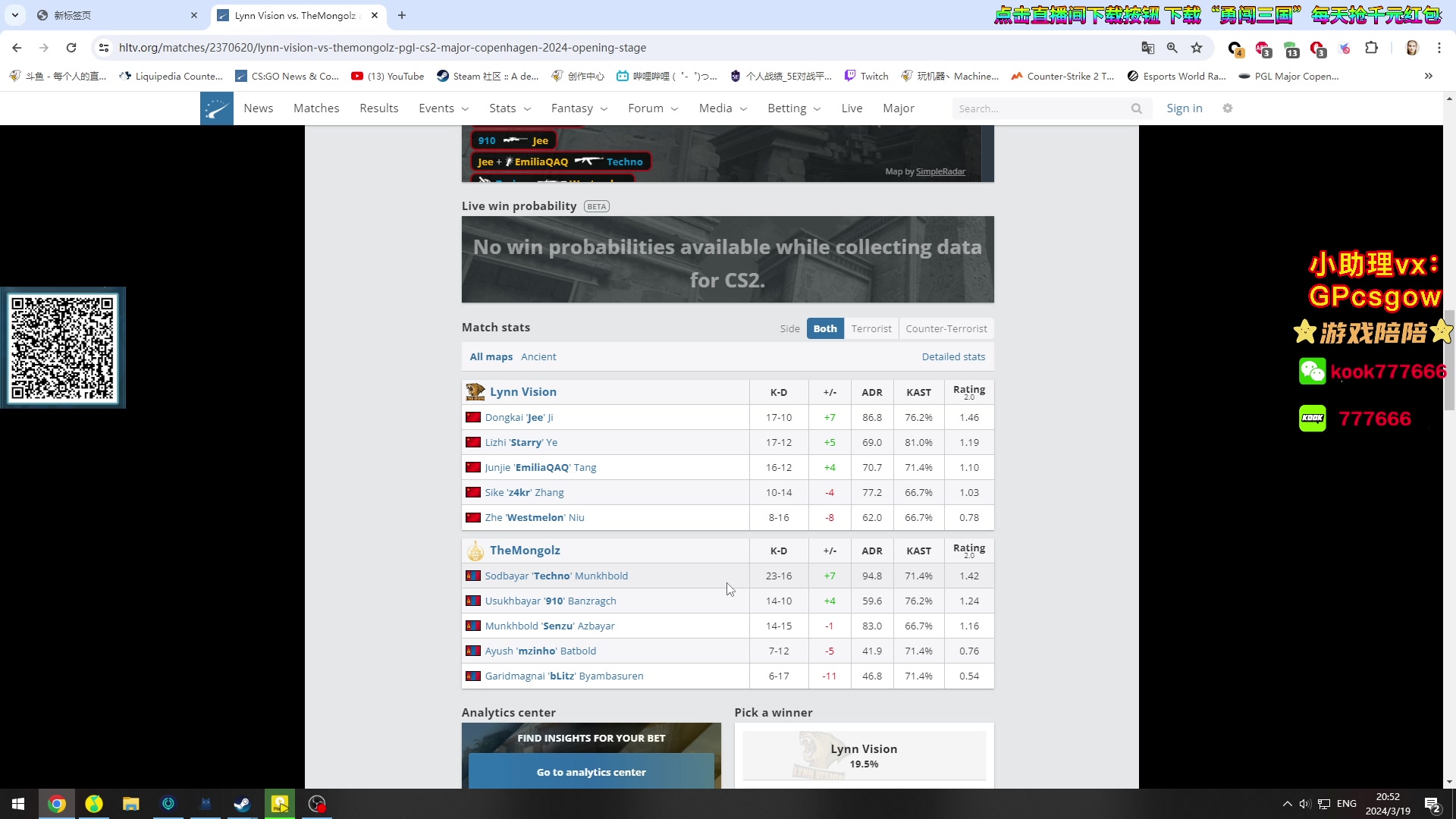
Task: Open the notification center icon
Action: (1432, 804)
